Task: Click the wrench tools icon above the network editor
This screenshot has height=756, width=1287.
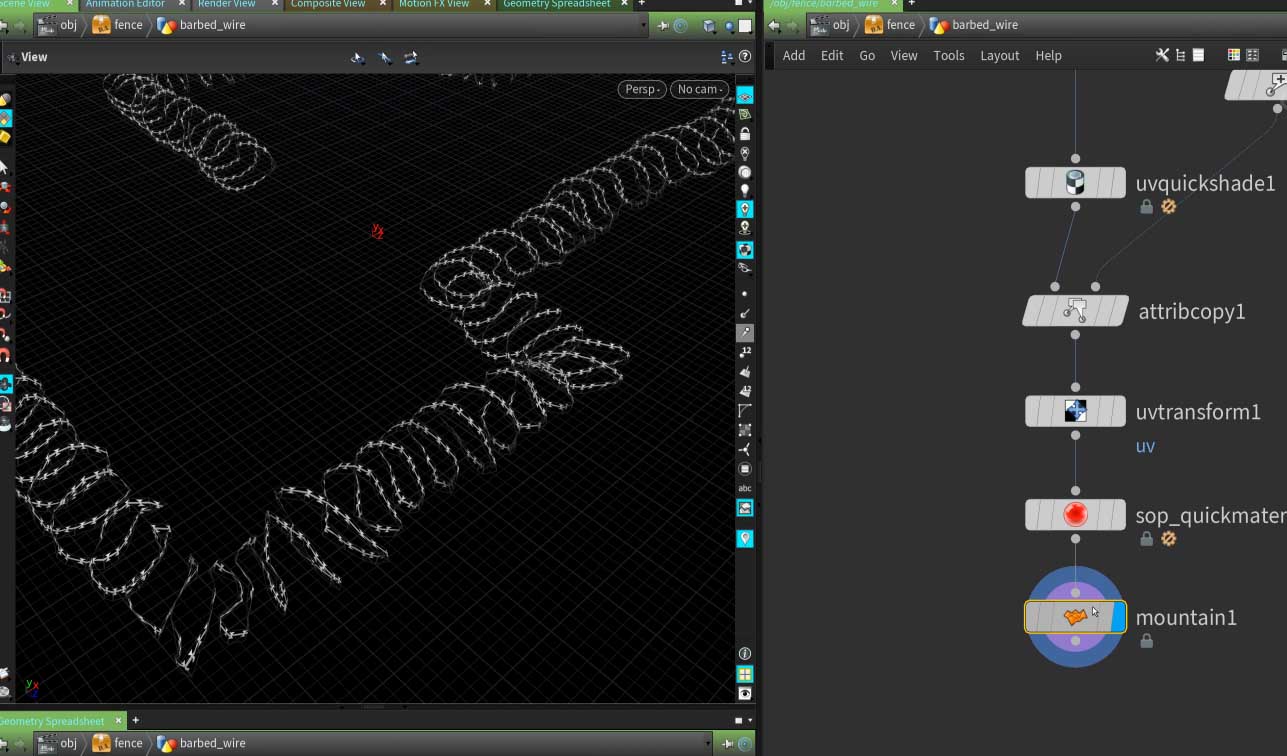Action: coord(1162,55)
